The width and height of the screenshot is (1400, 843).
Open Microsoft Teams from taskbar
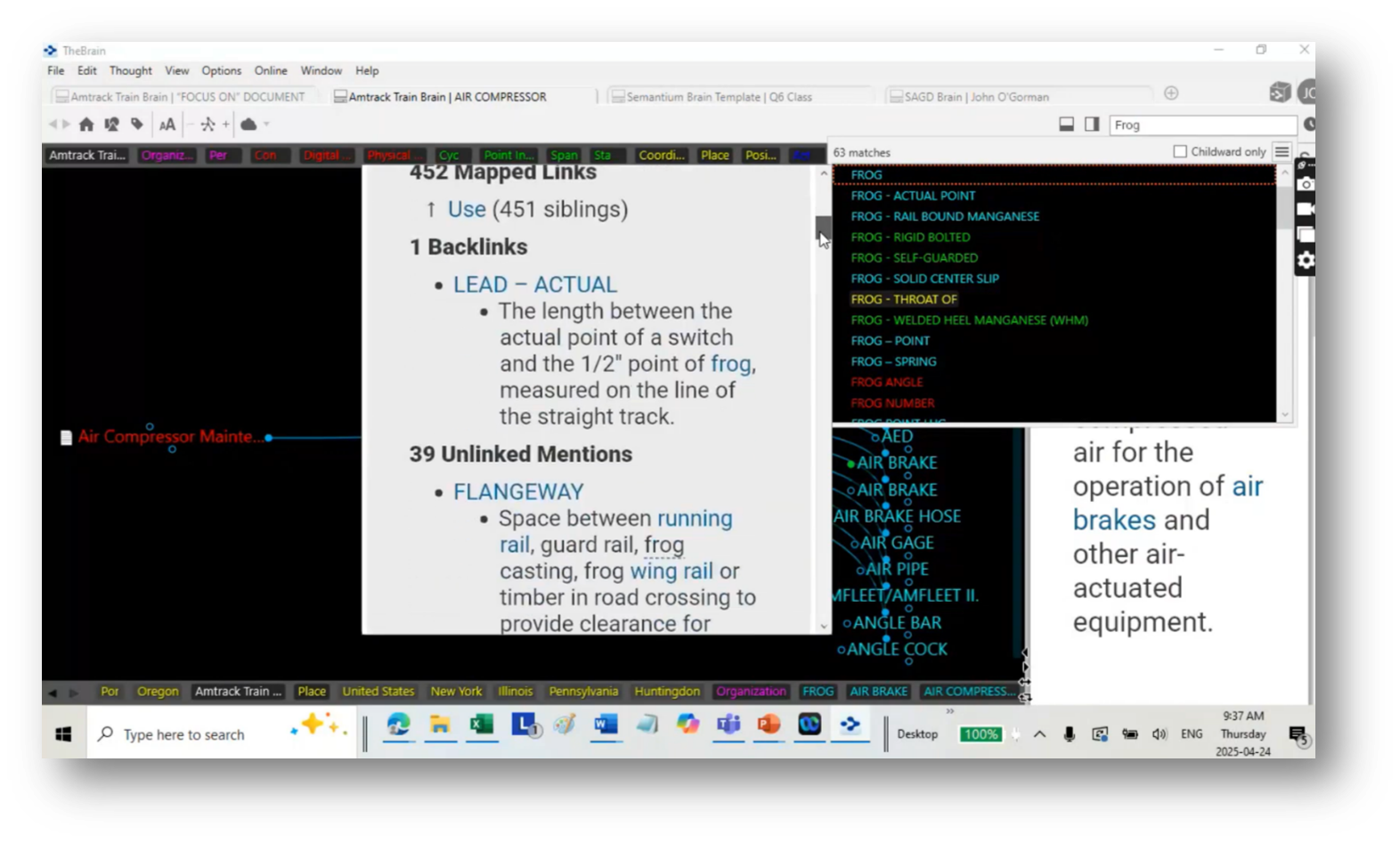[728, 725]
